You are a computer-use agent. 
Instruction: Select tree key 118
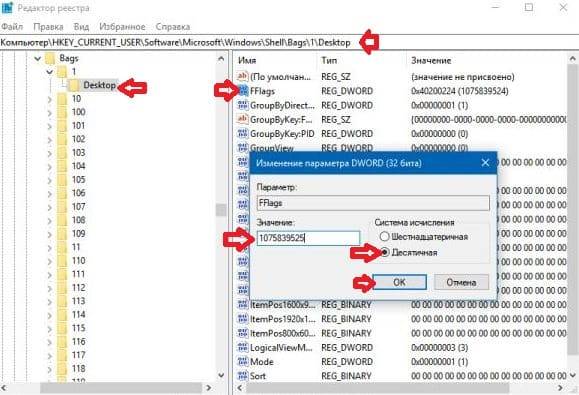pyautogui.click(x=78, y=368)
